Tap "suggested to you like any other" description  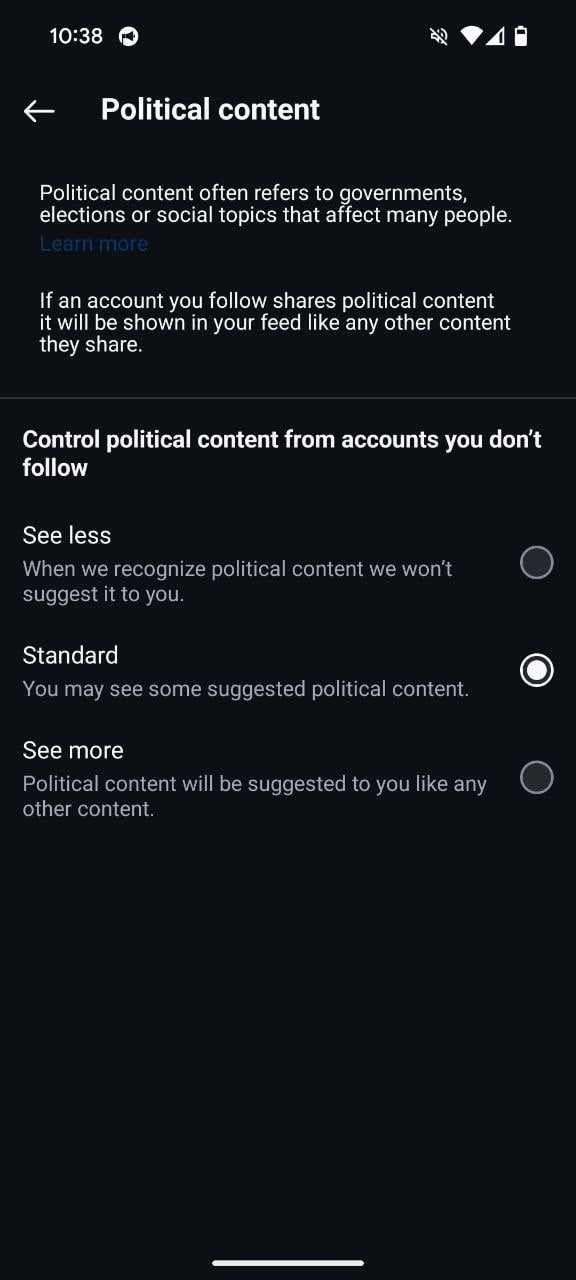tap(255, 796)
